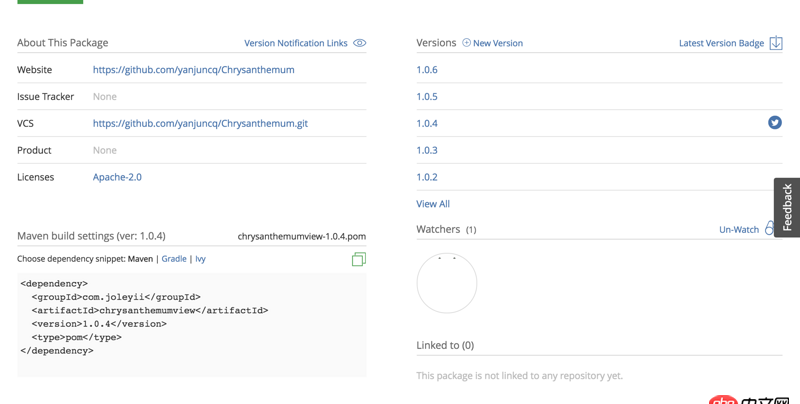Switch to the Gradle dependency snippet
This screenshot has height=404, width=800.
(174, 259)
